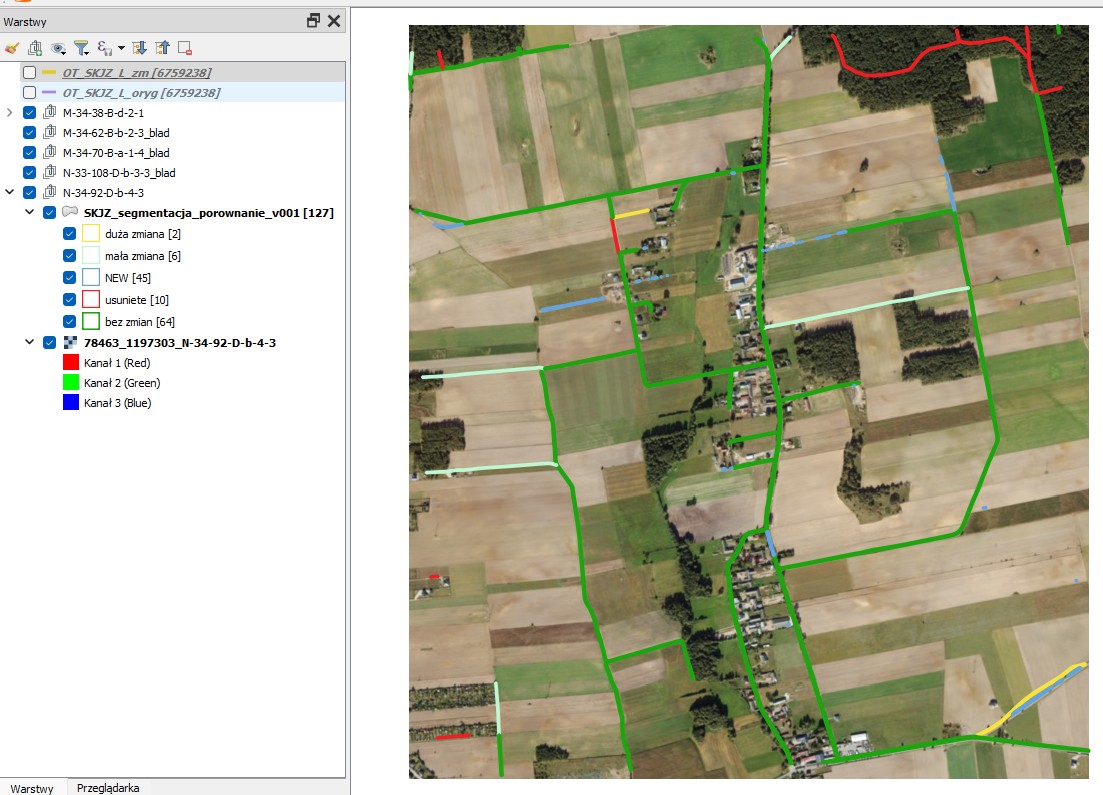Open the layer styling panel brush icon
1103x795 pixels.
pos(12,47)
